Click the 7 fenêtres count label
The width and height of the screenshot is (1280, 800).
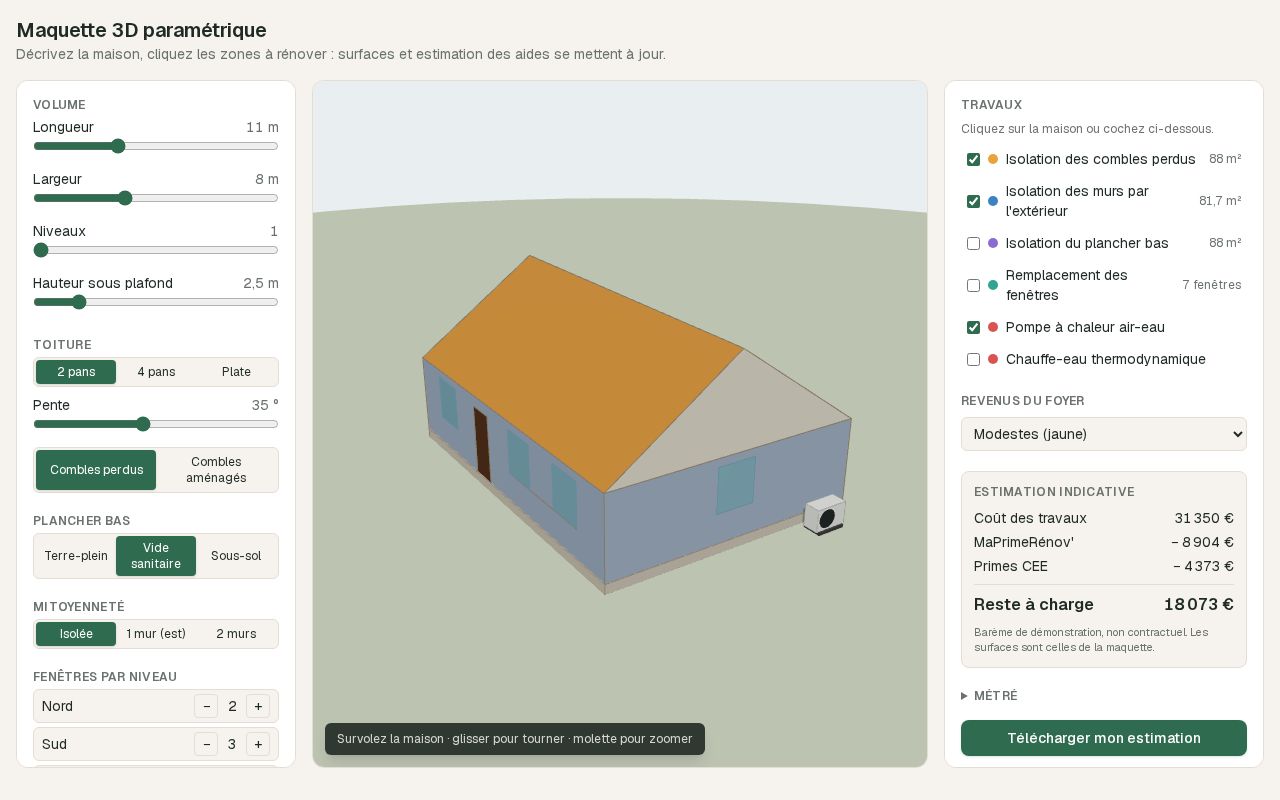tap(1211, 285)
